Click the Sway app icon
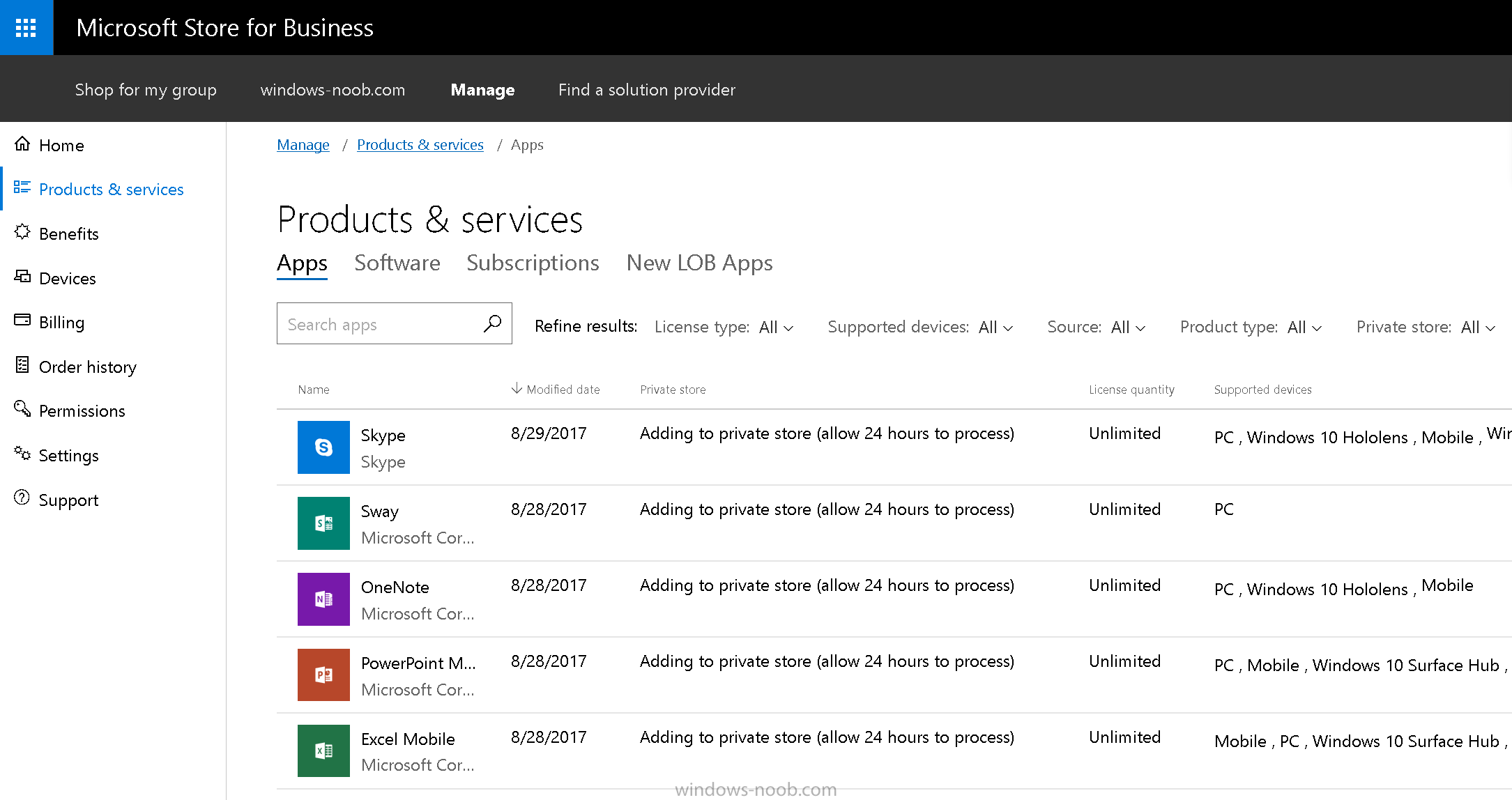The width and height of the screenshot is (1512, 800). pyautogui.click(x=323, y=523)
